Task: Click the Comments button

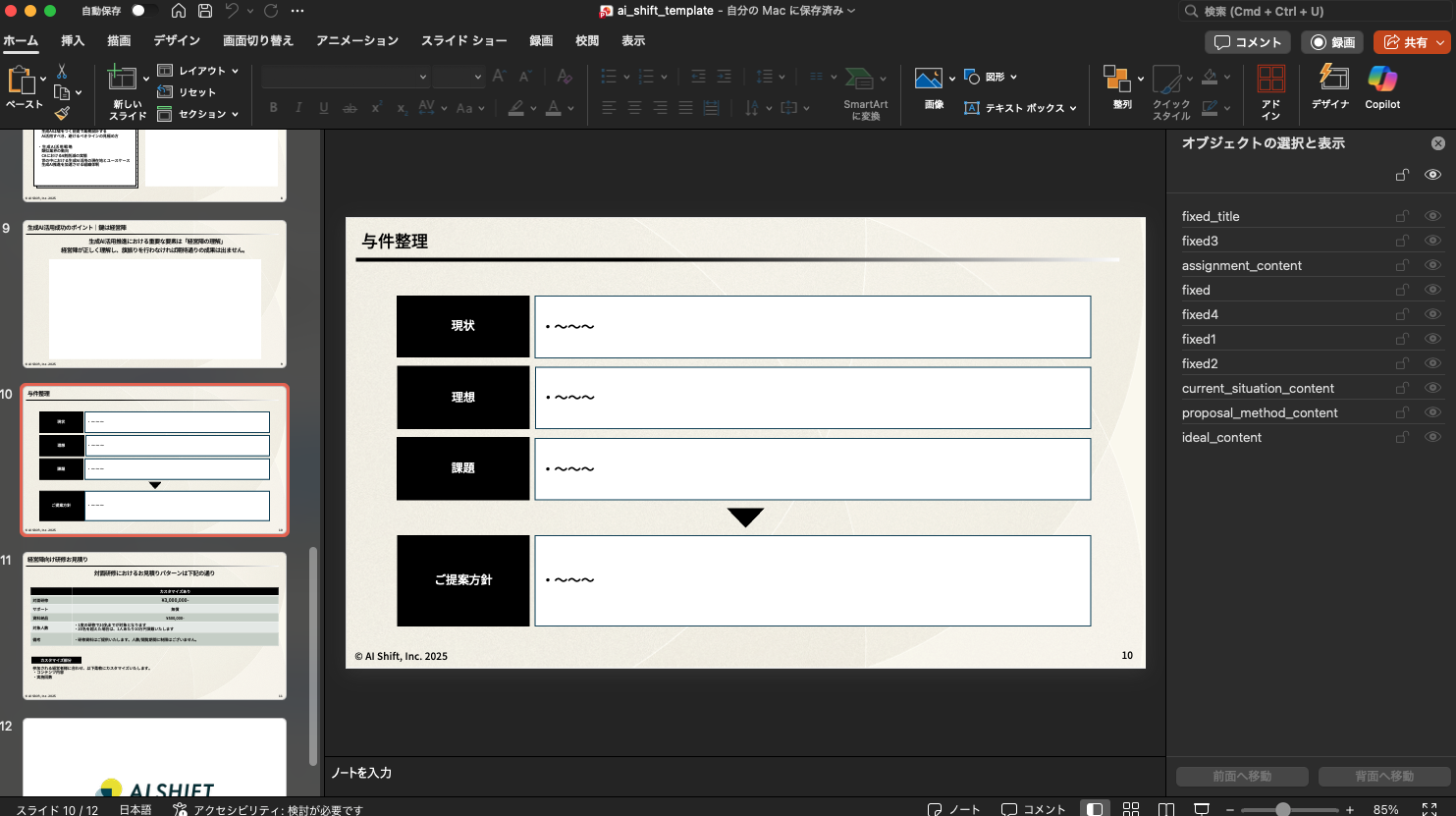Action: [x=1248, y=42]
